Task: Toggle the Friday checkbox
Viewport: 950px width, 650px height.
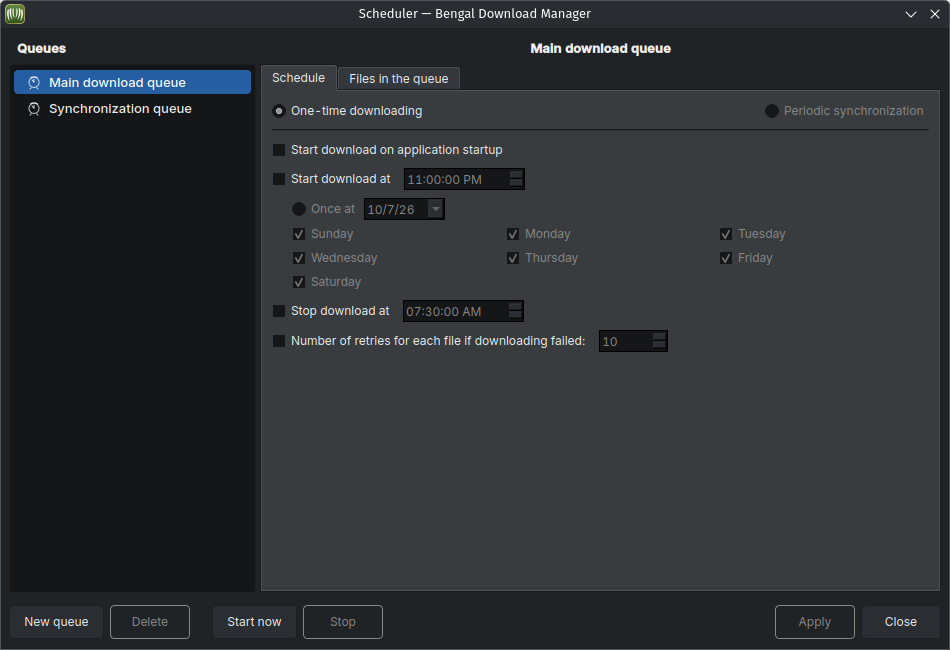Action: click(x=726, y=258)
